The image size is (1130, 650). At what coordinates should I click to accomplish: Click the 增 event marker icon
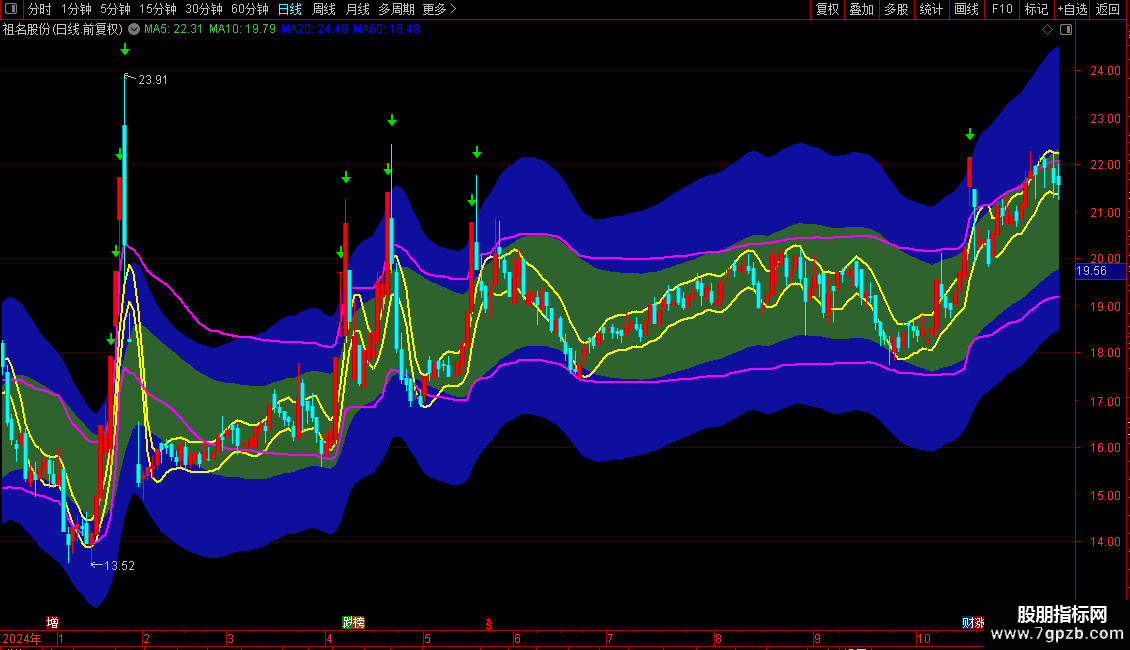(52, 622)
